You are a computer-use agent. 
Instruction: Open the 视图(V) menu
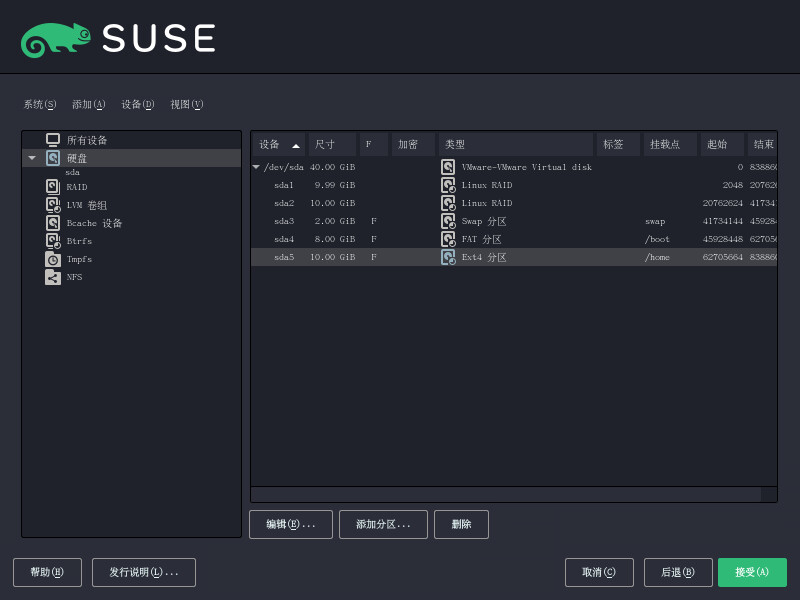click(186, 104)
